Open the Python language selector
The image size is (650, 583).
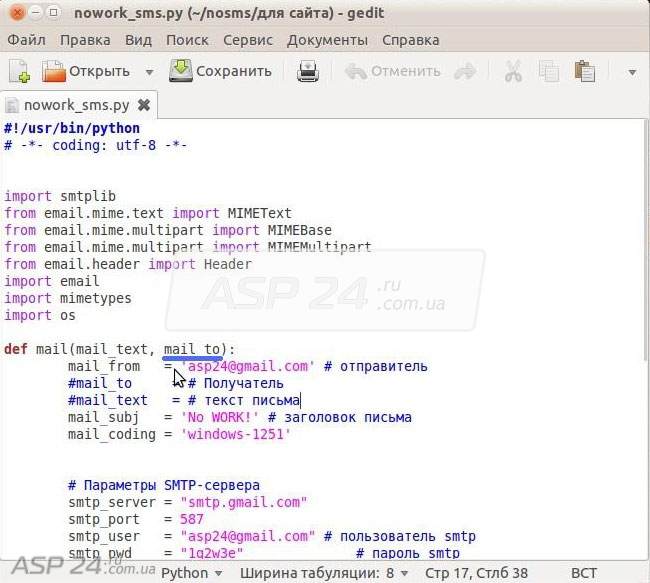coord(192,573)
